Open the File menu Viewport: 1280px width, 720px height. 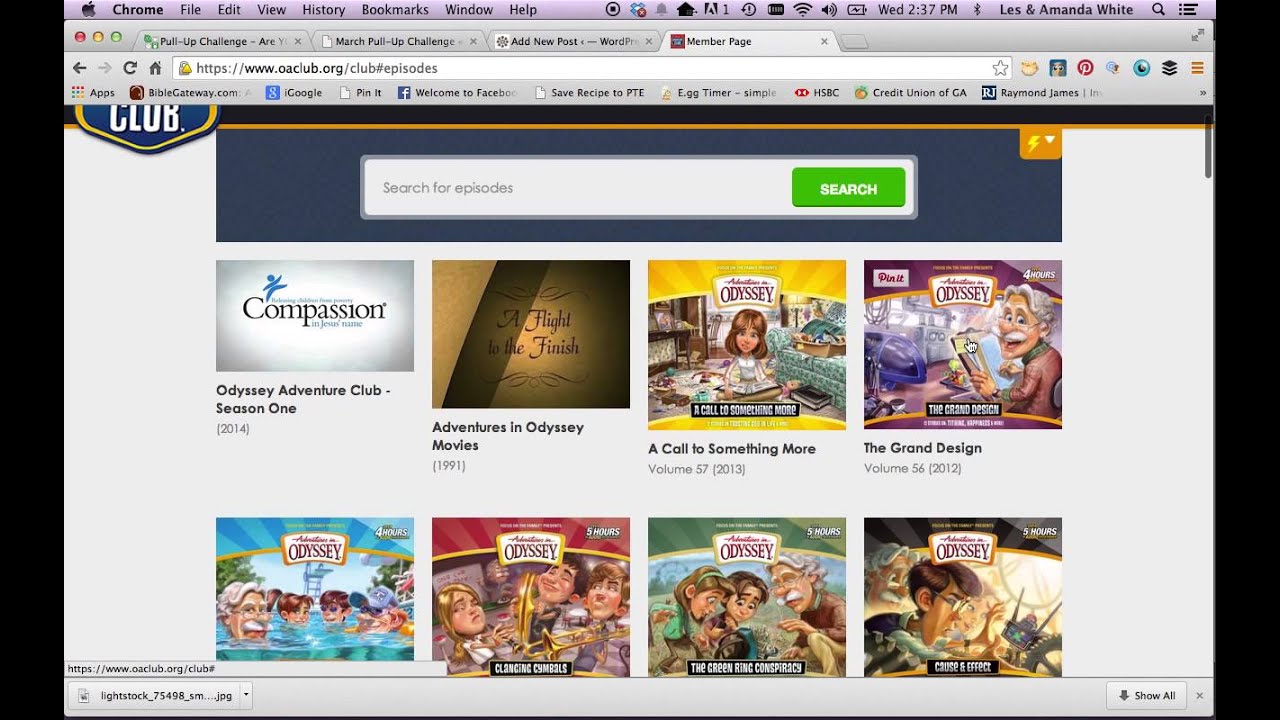190,9
